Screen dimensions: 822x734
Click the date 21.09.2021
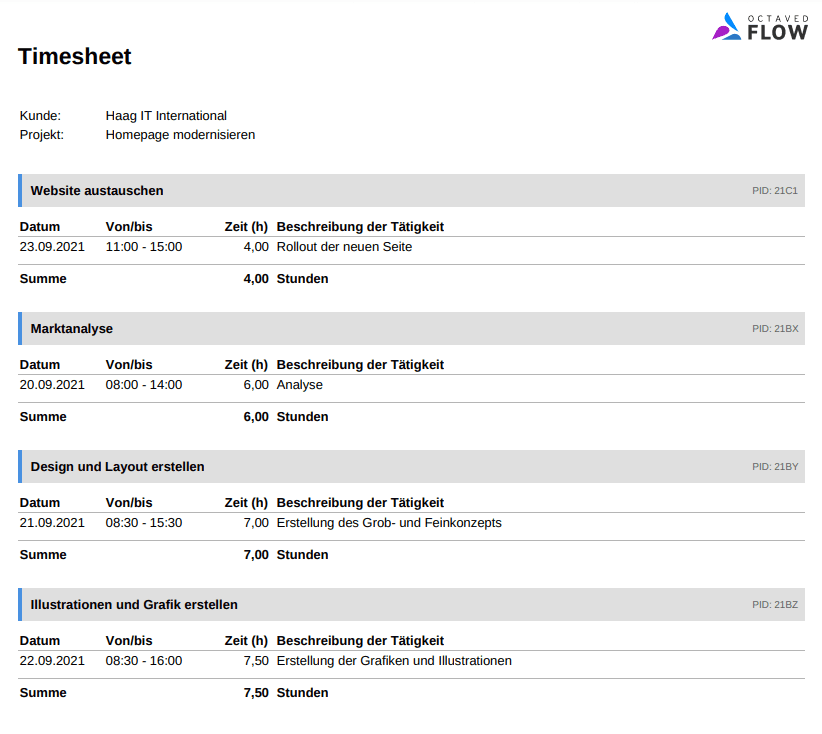coord(52,523)
